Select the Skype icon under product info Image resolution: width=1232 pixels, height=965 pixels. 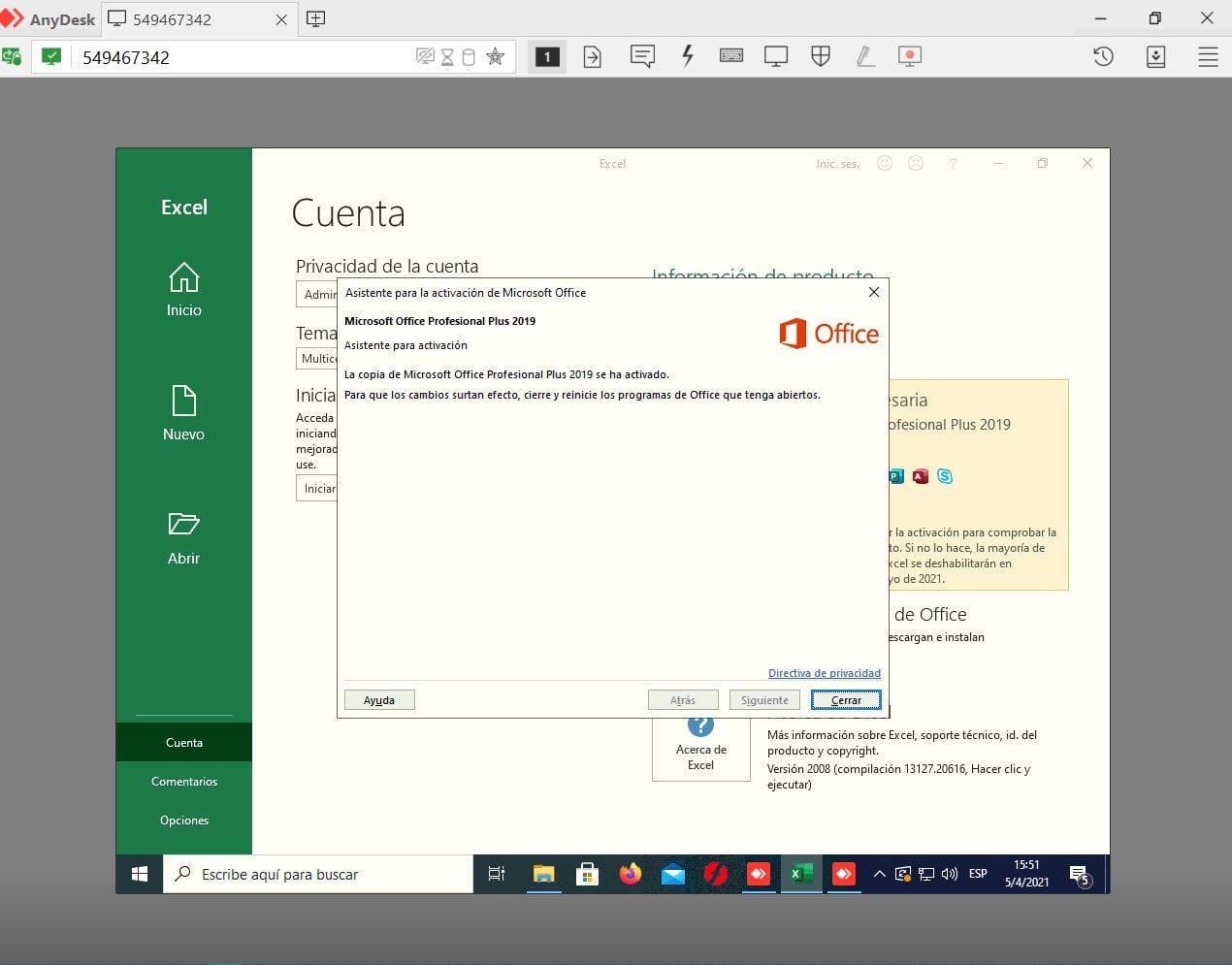click(x=945, y=476)
